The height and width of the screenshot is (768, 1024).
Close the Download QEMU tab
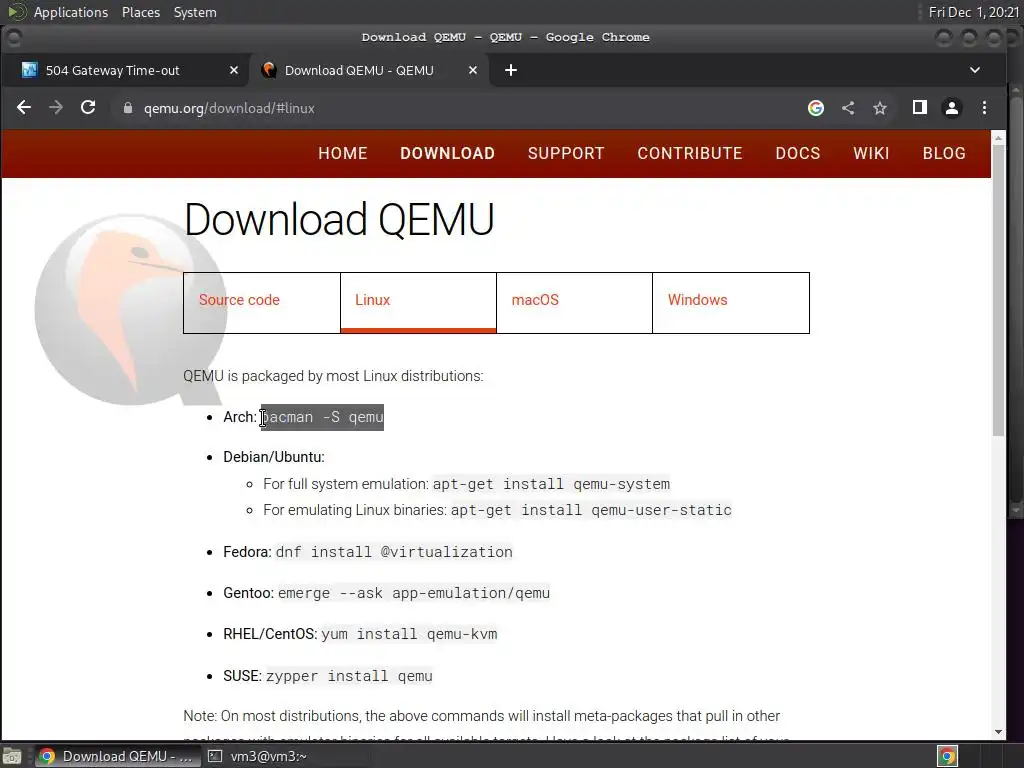tap(473, 71)
